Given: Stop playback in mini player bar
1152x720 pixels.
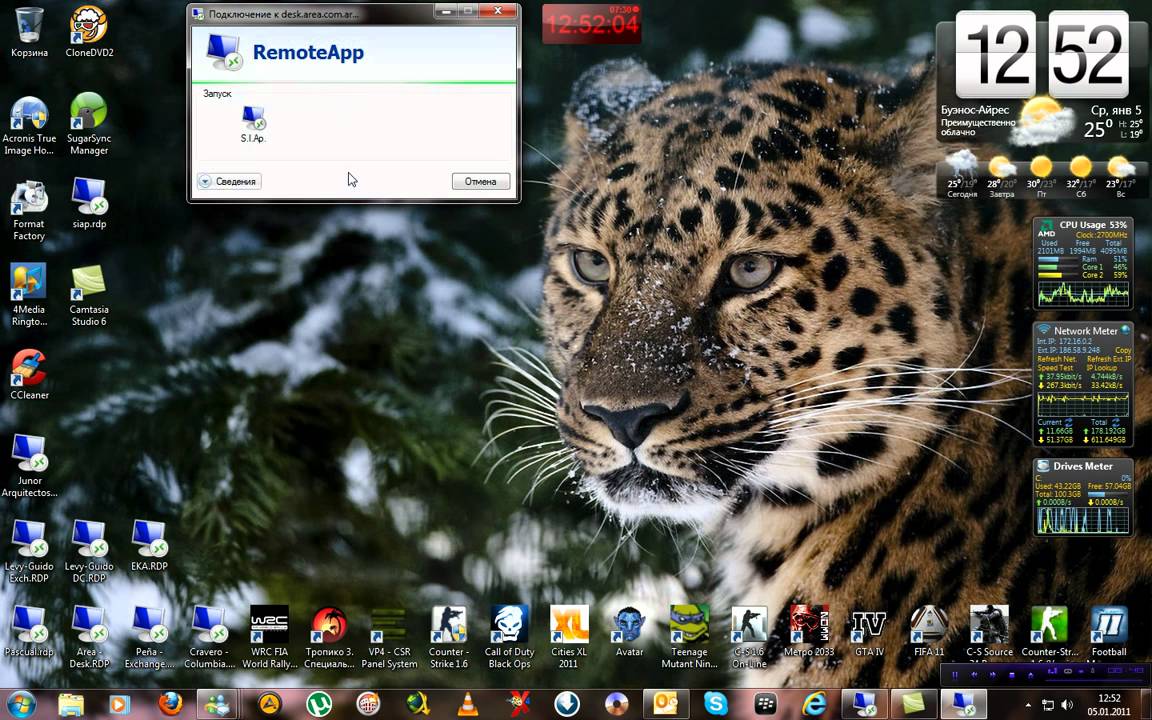Looking at the screenshot, I should (1012, 674).
